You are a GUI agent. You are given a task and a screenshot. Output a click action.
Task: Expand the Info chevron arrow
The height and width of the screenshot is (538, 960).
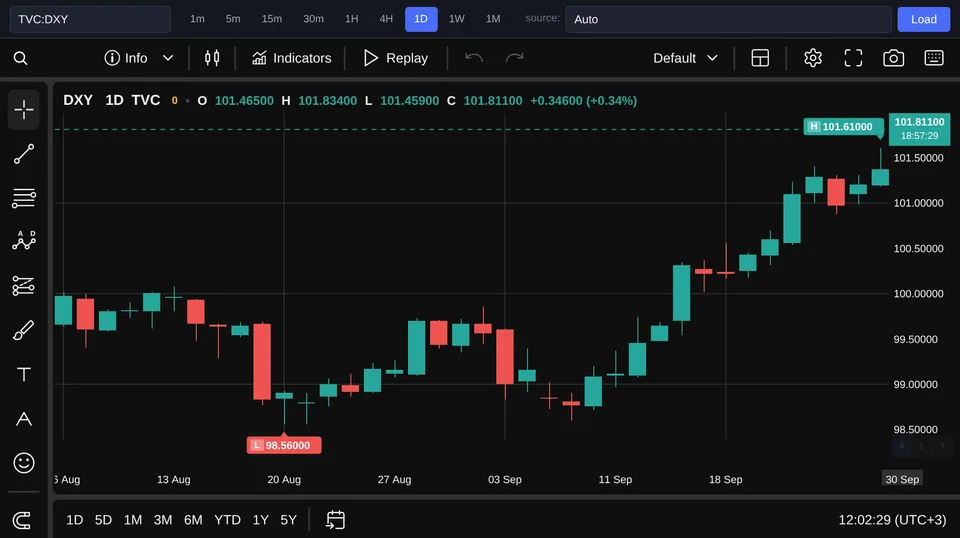tap(168, 58)
